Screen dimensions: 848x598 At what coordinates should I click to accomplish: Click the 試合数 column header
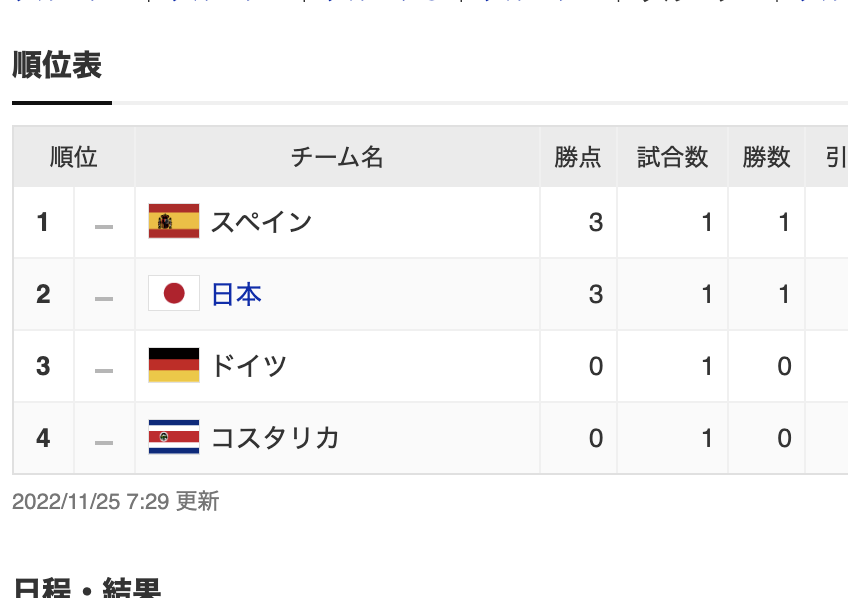(672, 157)
